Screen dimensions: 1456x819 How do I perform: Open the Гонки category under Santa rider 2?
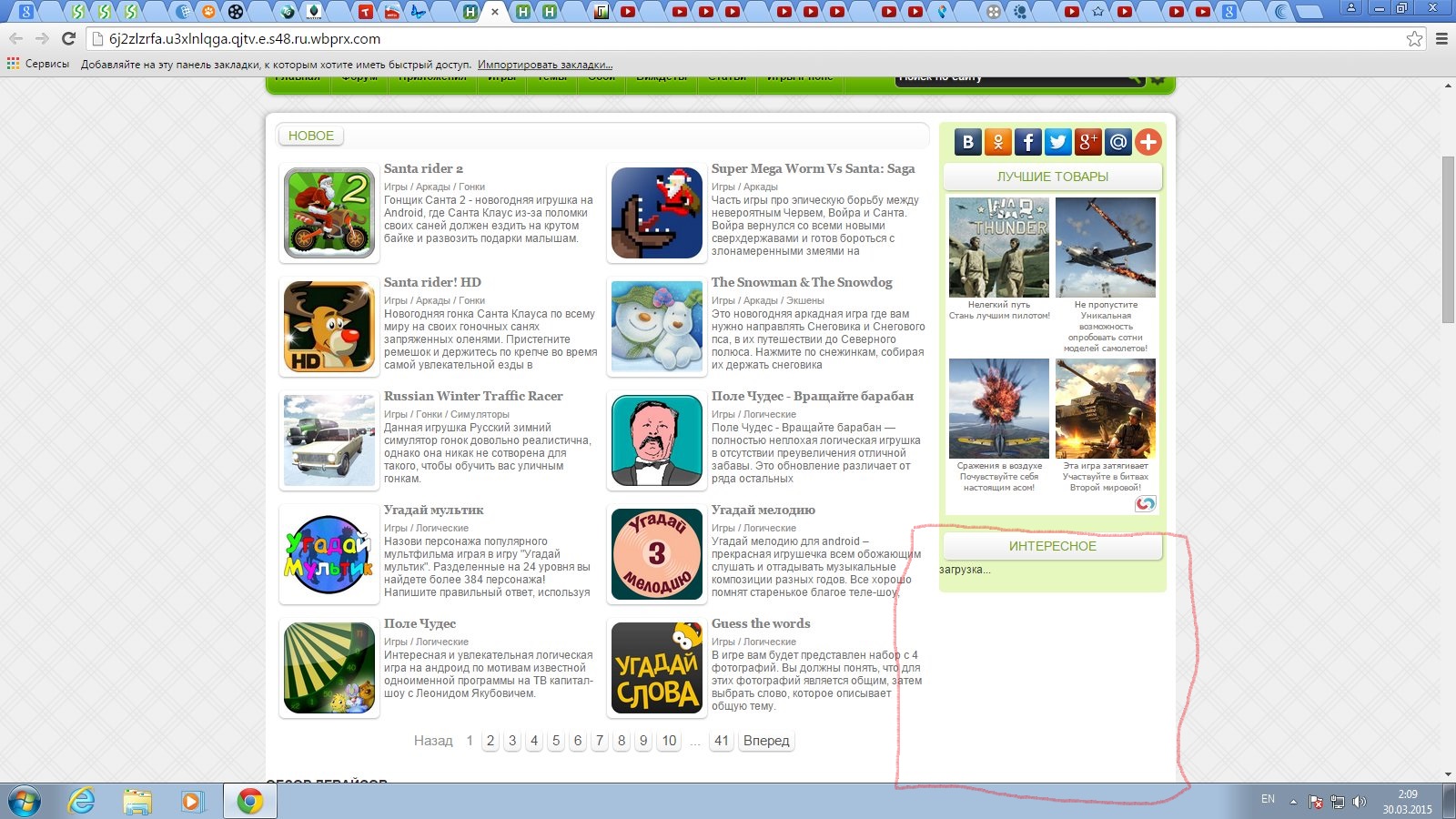pos(471,187)
